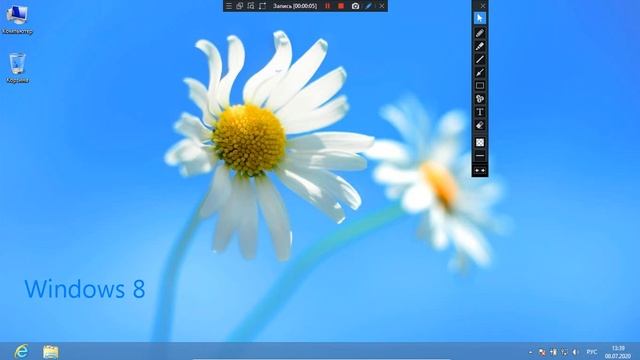This screenshot has width=640, height=360.
Task: Click the full-screen capture corners icon
Action: [x=262, y=6]
